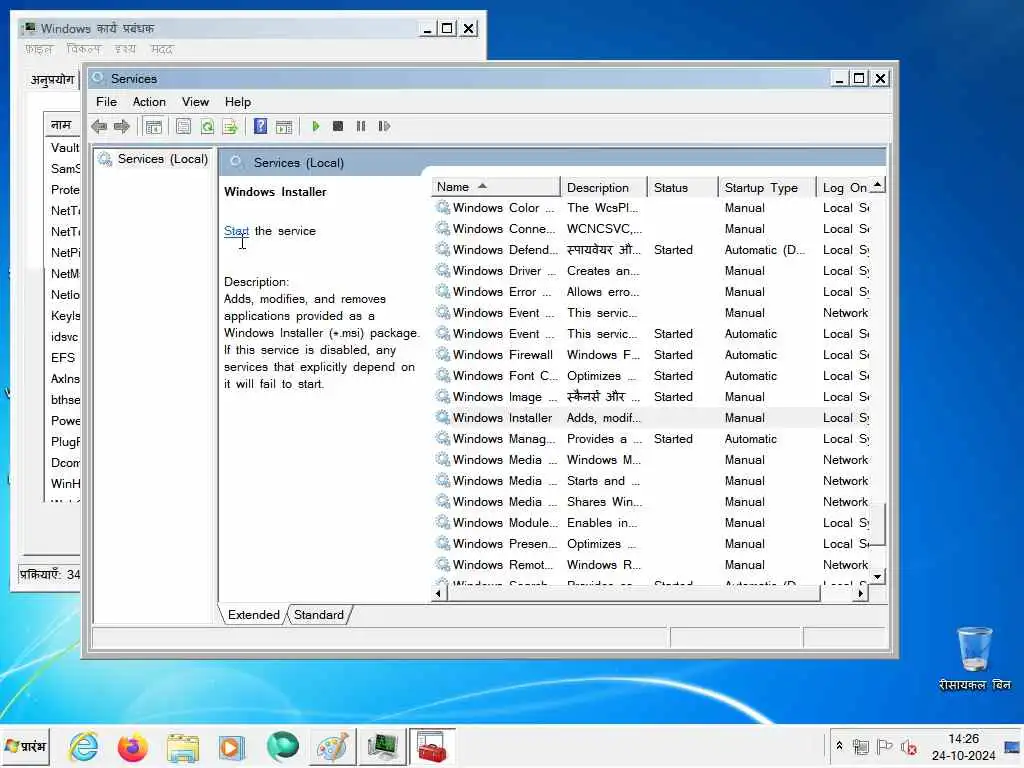
Task: Click the green Start Service play icon
Action: (316, 126)
